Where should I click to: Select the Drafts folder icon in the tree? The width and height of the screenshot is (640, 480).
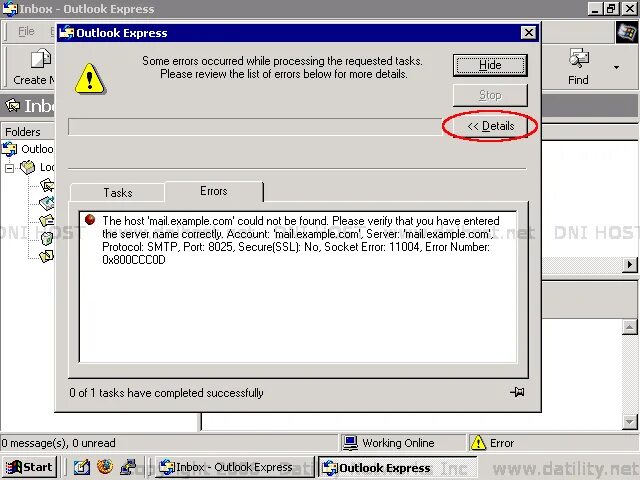coord(47,256)
